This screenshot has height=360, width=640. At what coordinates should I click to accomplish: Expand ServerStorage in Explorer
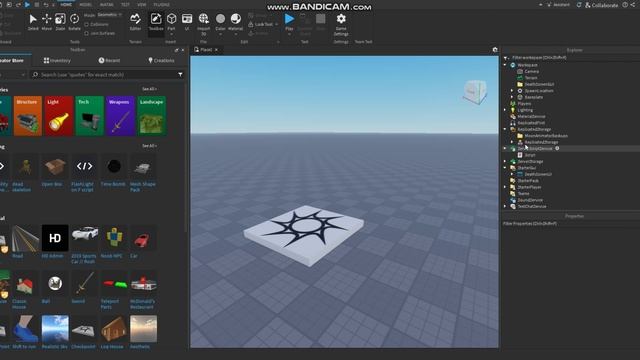505,161
